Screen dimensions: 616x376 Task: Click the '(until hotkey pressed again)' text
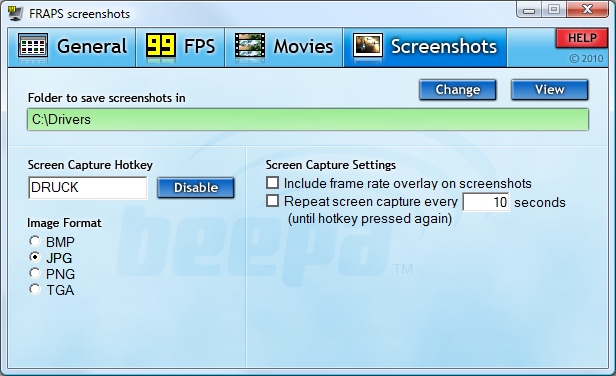coord(370,218)
